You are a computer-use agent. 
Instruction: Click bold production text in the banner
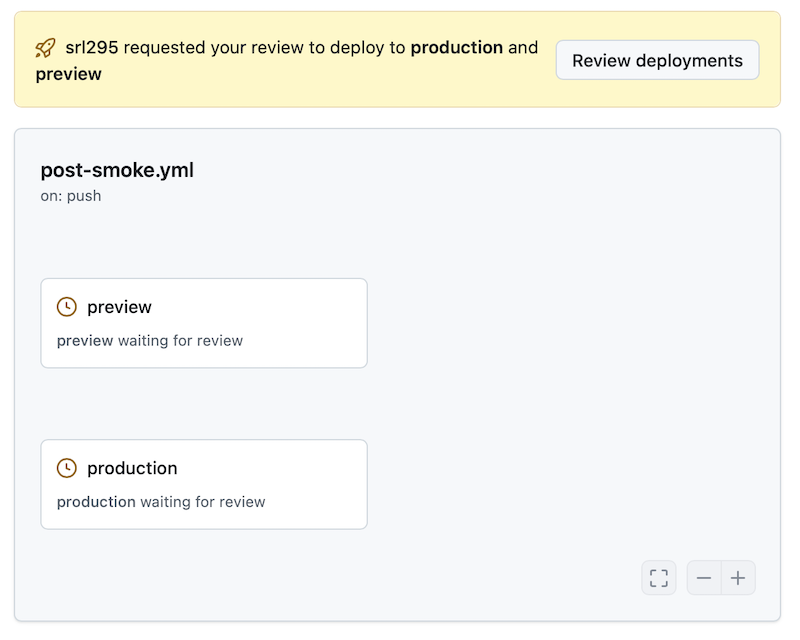pyautogui.click(x=457, y=47)
